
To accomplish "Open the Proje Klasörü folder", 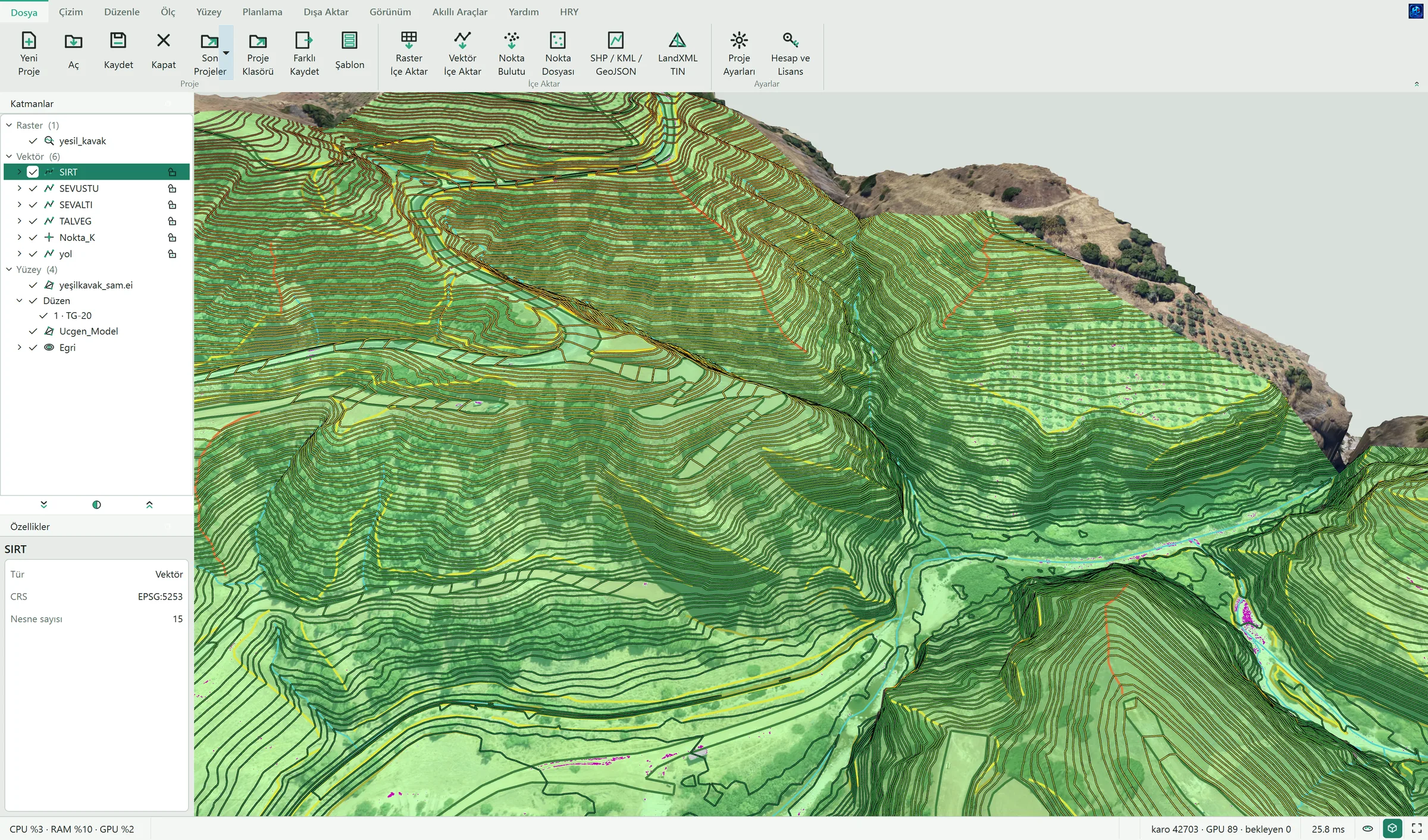I will (258, 54).
